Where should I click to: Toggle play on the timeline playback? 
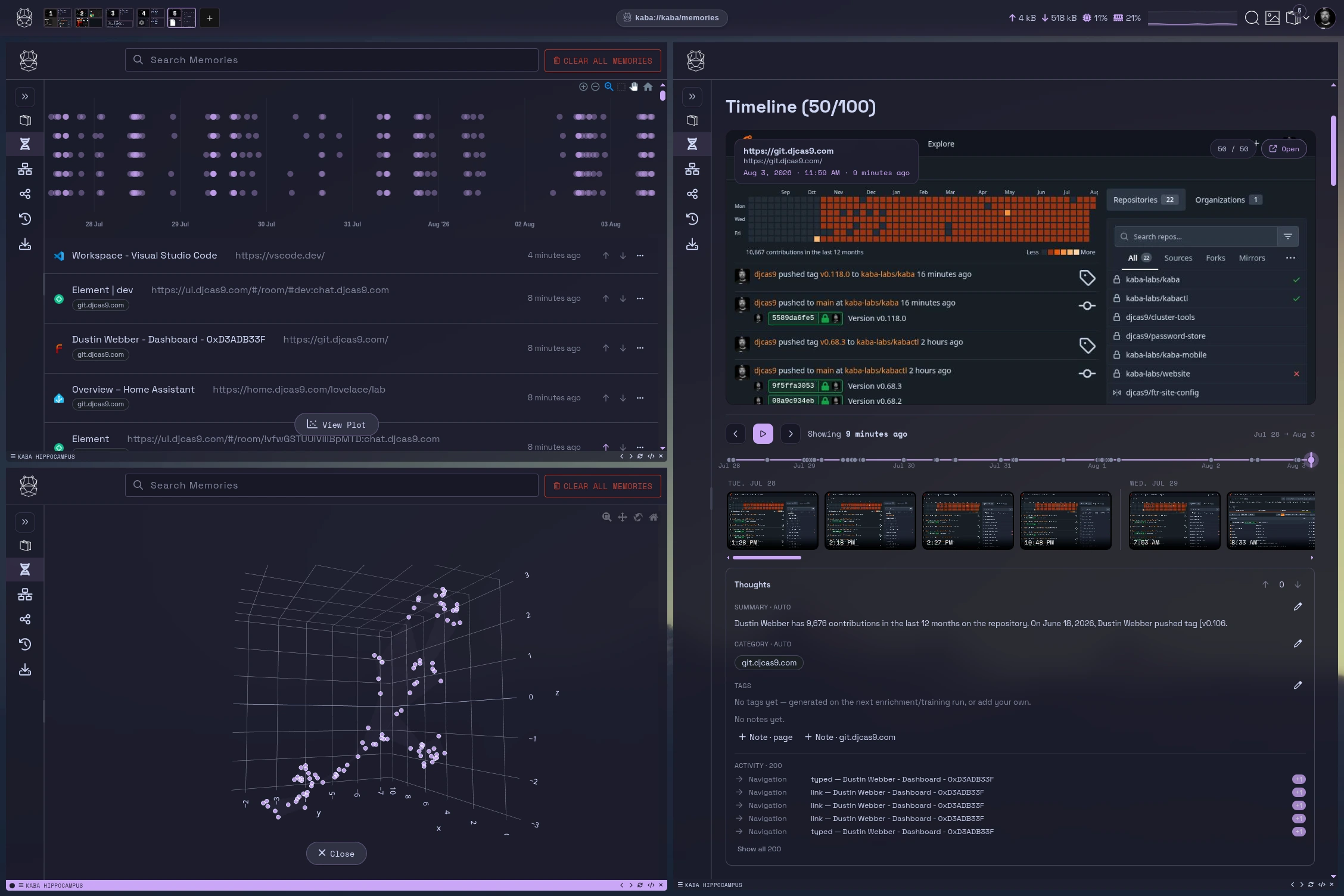pyautogui.click(x=763, y=434)
